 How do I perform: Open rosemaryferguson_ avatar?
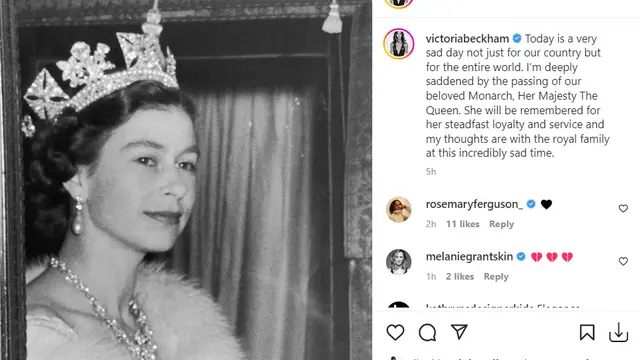click(x=399, y=209)
